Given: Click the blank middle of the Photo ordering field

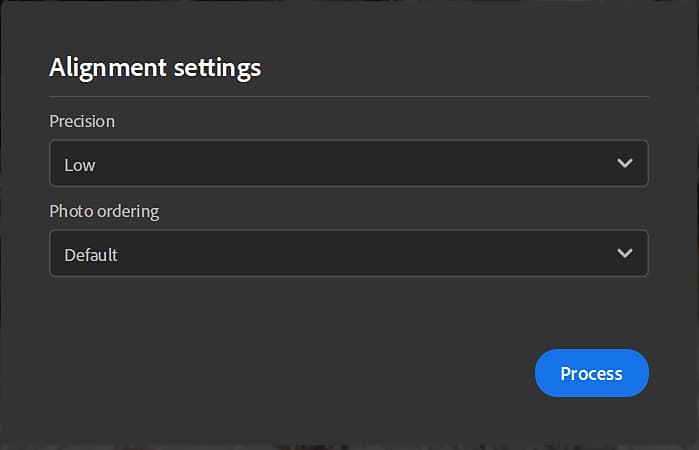Looking at the screenshot, I should pyautogui.click(x=350, y=253).
